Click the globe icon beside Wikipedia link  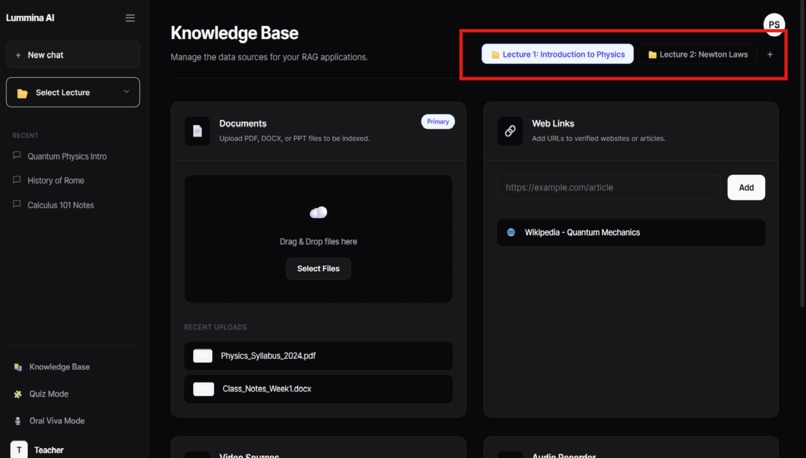511,232
